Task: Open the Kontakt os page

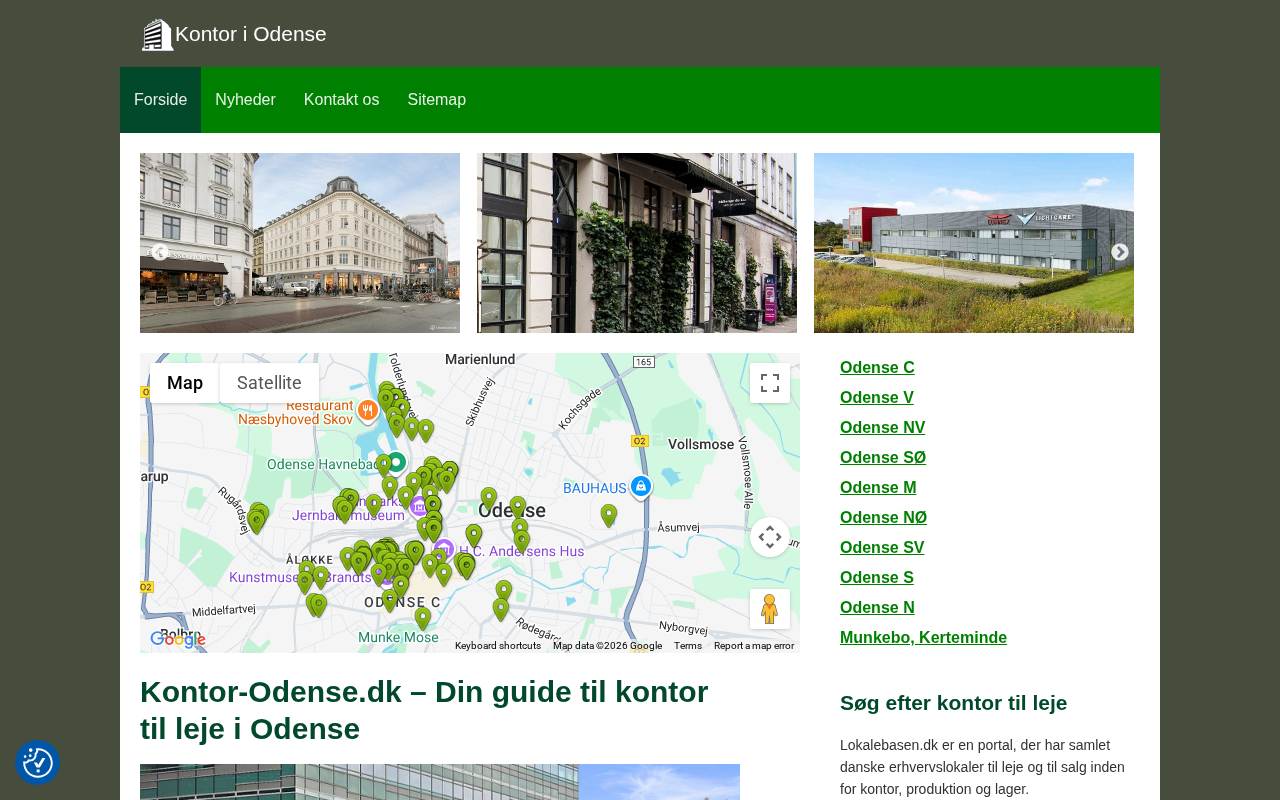Action: (x=341, y=100)
